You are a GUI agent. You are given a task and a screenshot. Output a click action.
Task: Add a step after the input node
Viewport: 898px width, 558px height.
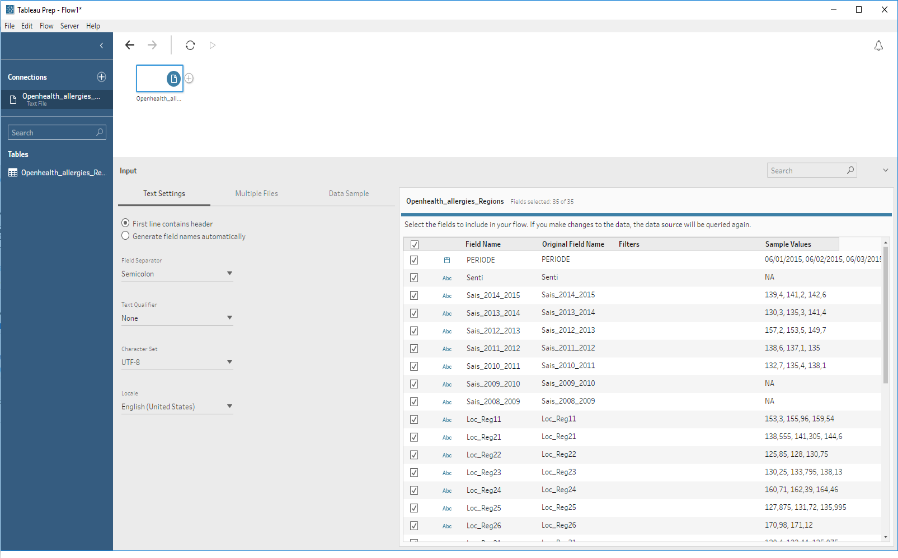click(189, 78)
